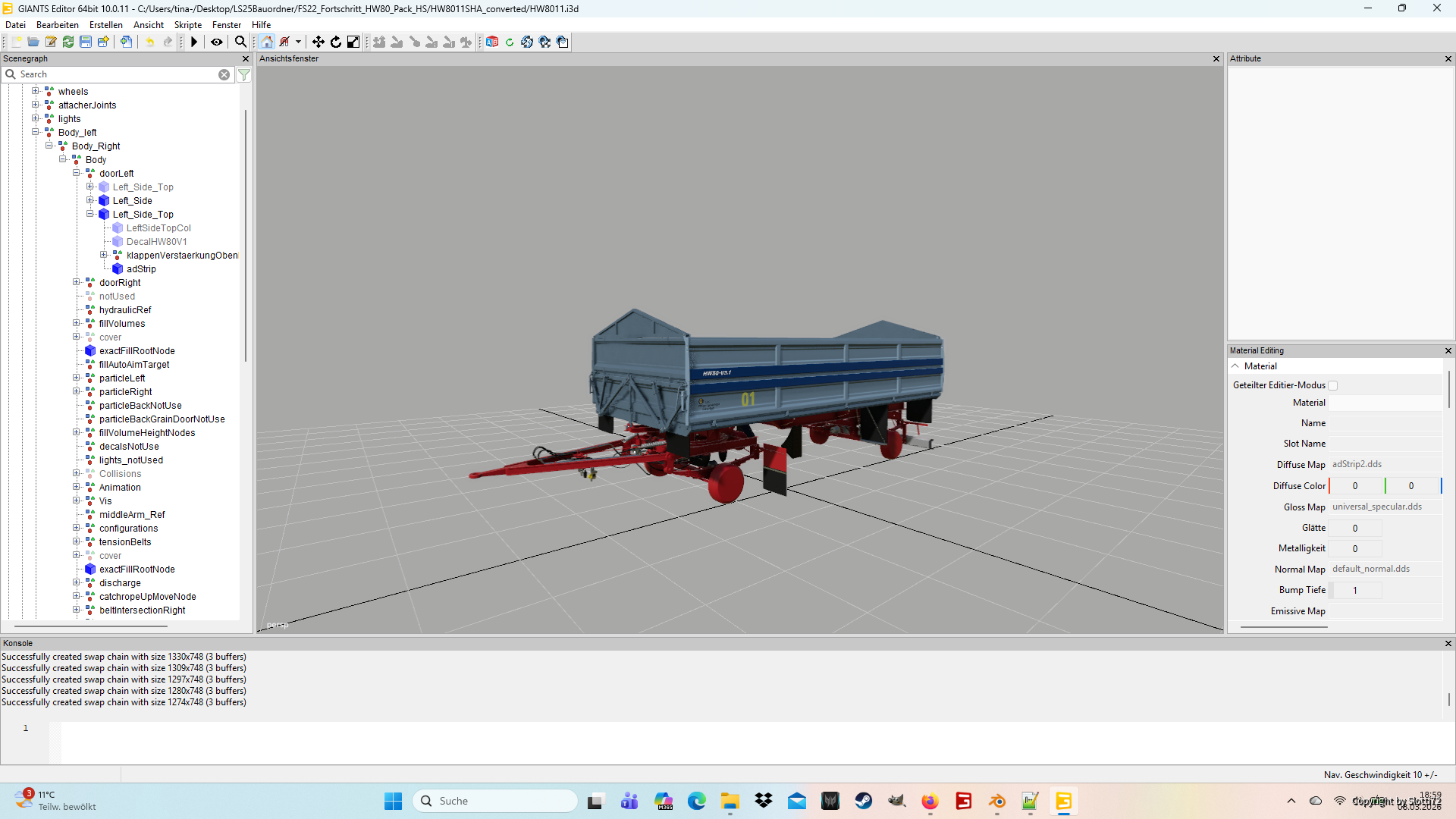Click the Open folder toolbar icon
Viewport: 1456px width, 819px height.
pos(33,42)
